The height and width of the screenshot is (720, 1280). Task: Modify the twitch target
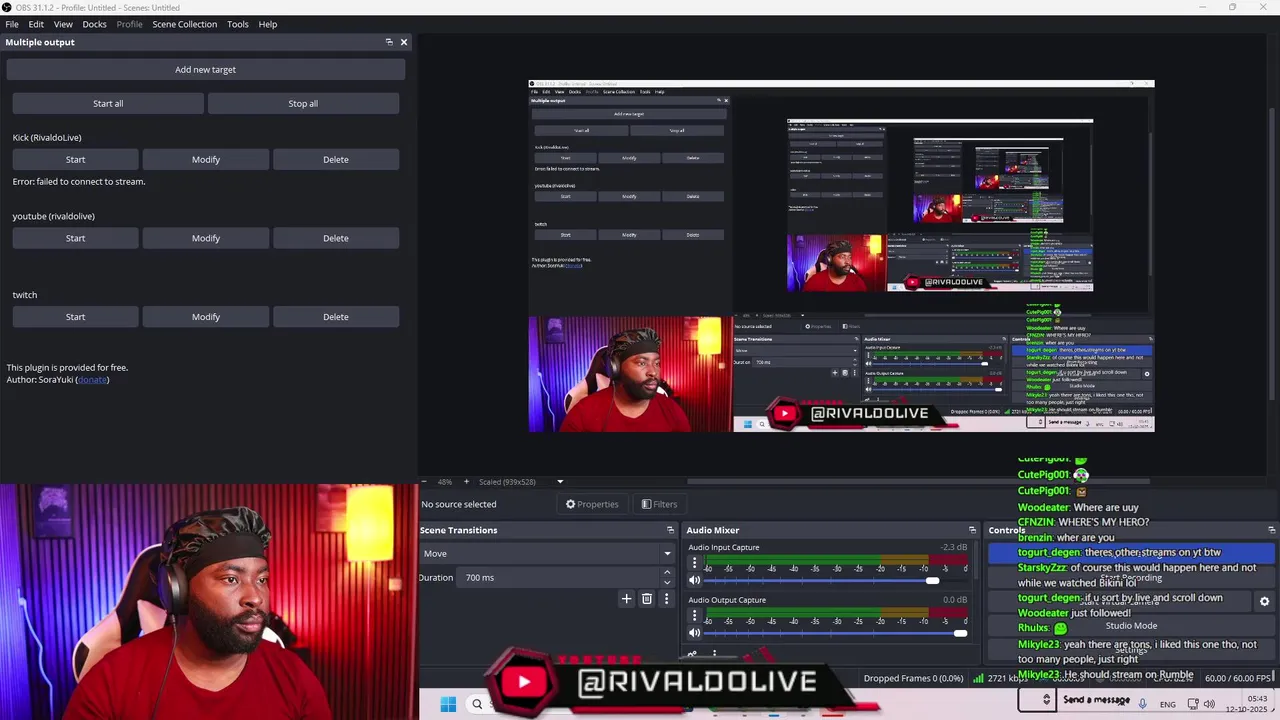coord(205,317)
